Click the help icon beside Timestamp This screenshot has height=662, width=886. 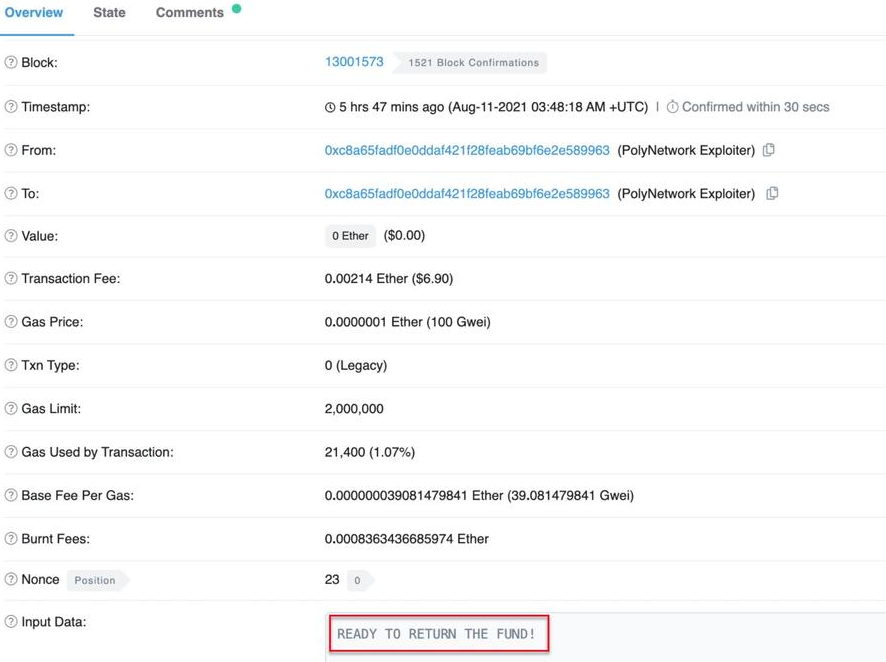(x=11, y=107)
